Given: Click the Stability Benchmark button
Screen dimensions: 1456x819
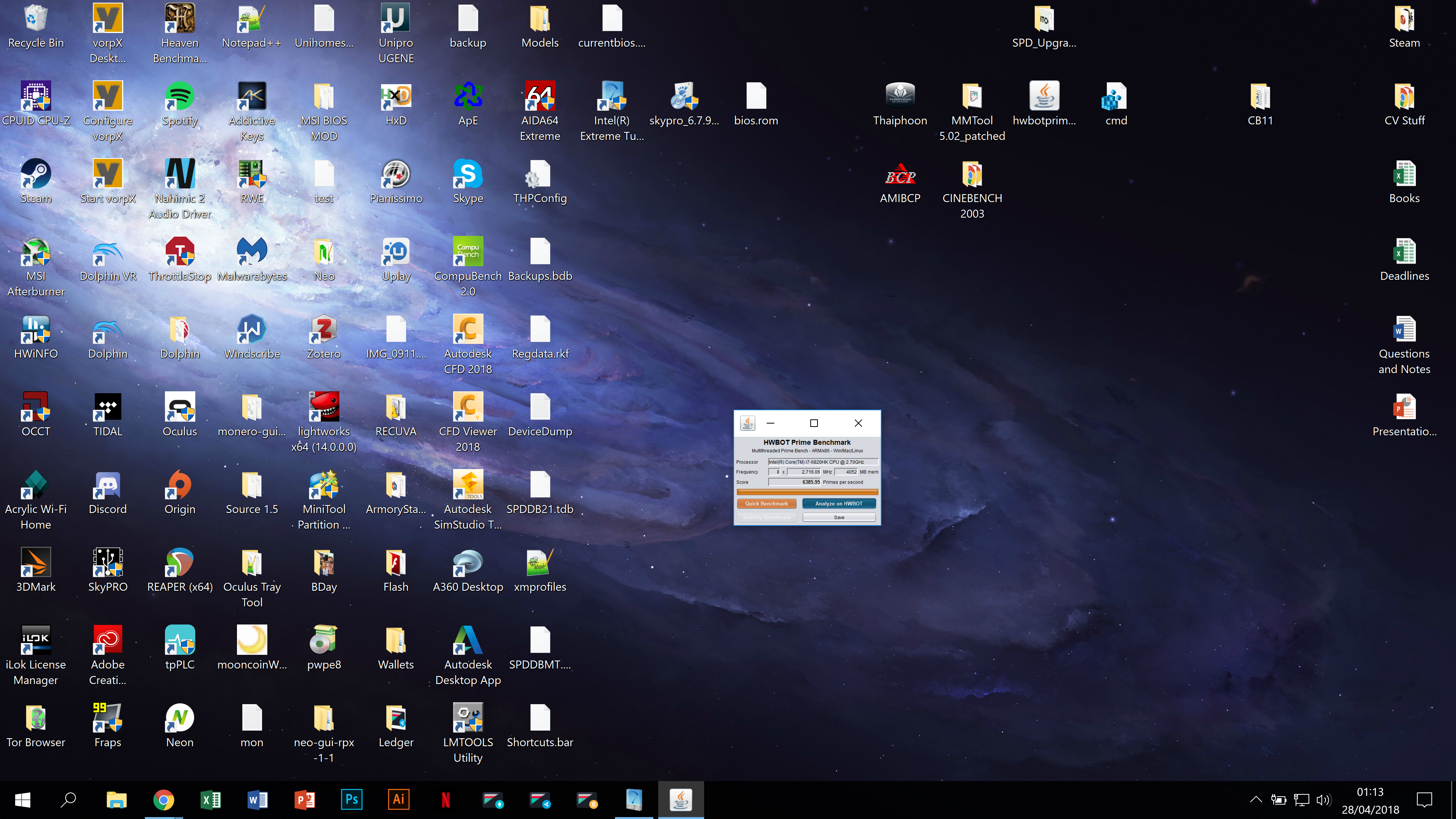Looking at the screenshot, I should [766, 517].
